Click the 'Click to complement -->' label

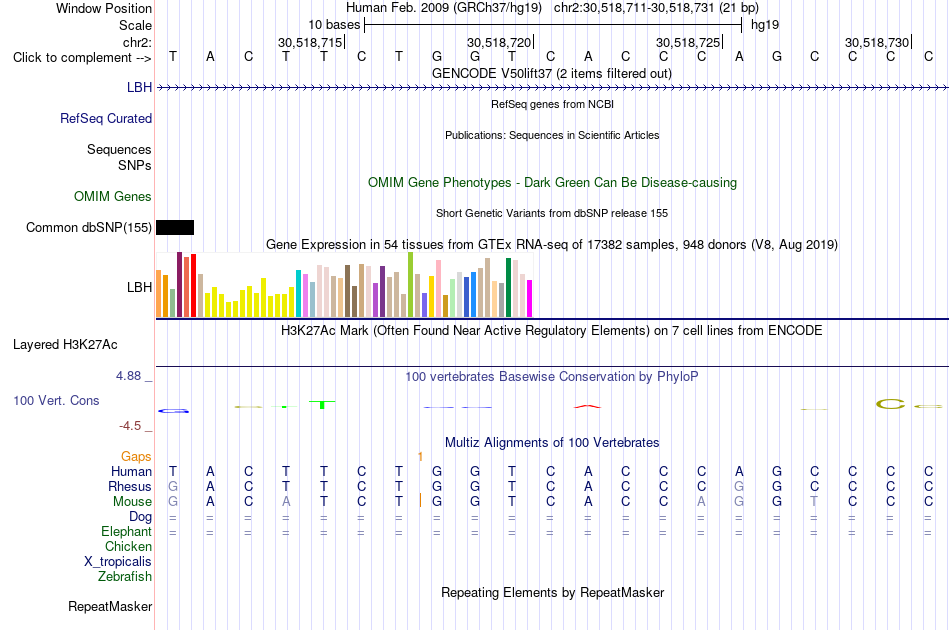pos(82,58)
